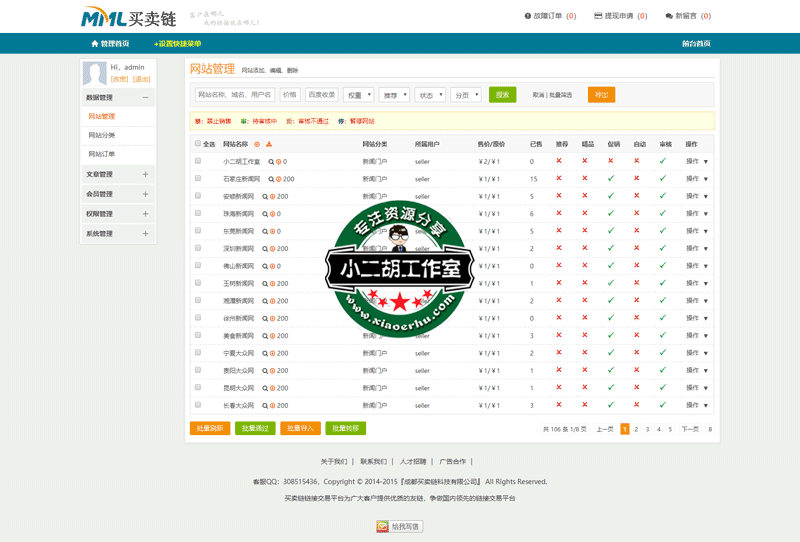Click the 故障订单 alert icon in header
Screen dimensions: 800x542
[528, 16]
